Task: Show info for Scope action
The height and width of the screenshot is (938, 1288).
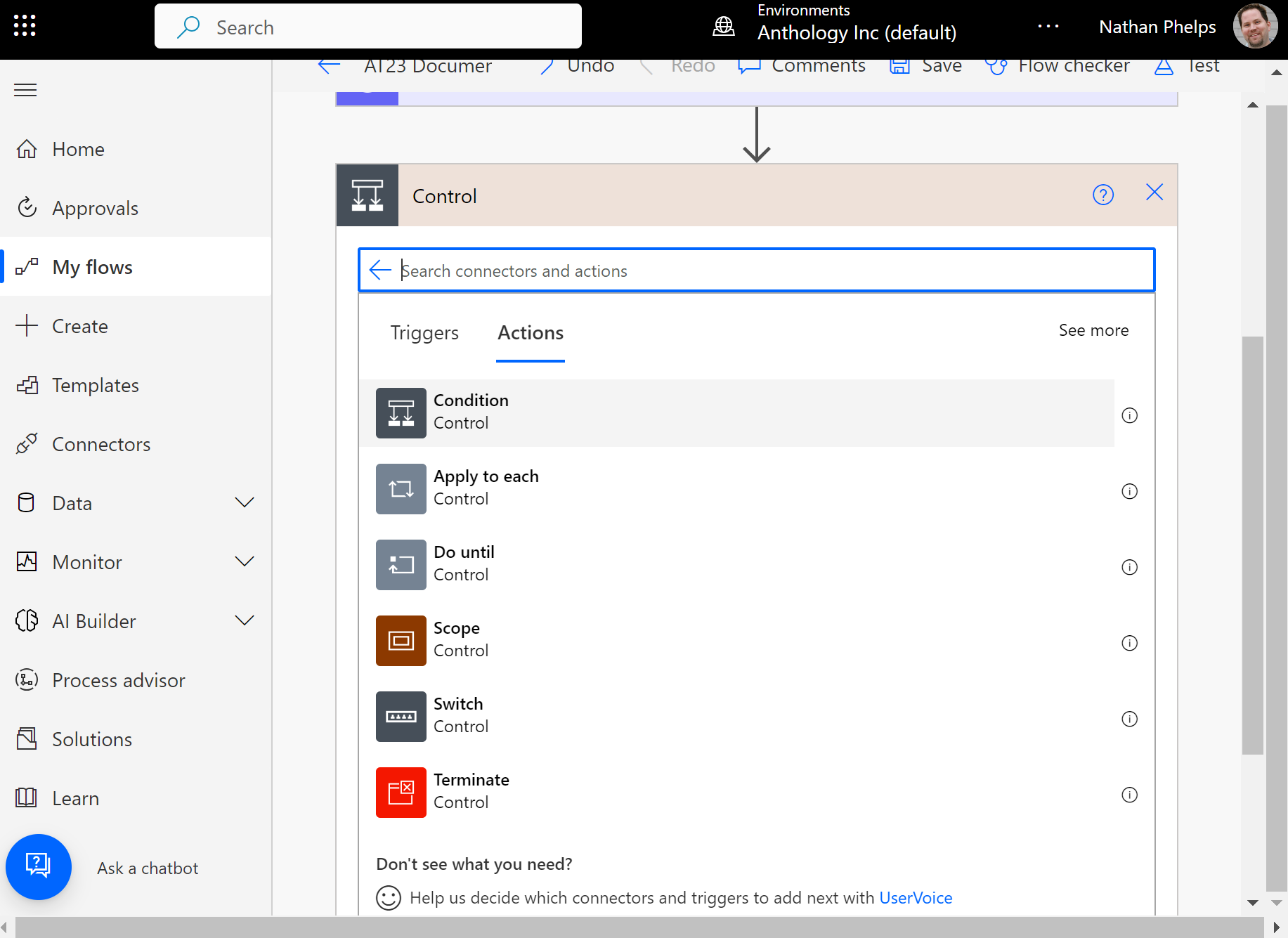Action: pos(1129,643)
